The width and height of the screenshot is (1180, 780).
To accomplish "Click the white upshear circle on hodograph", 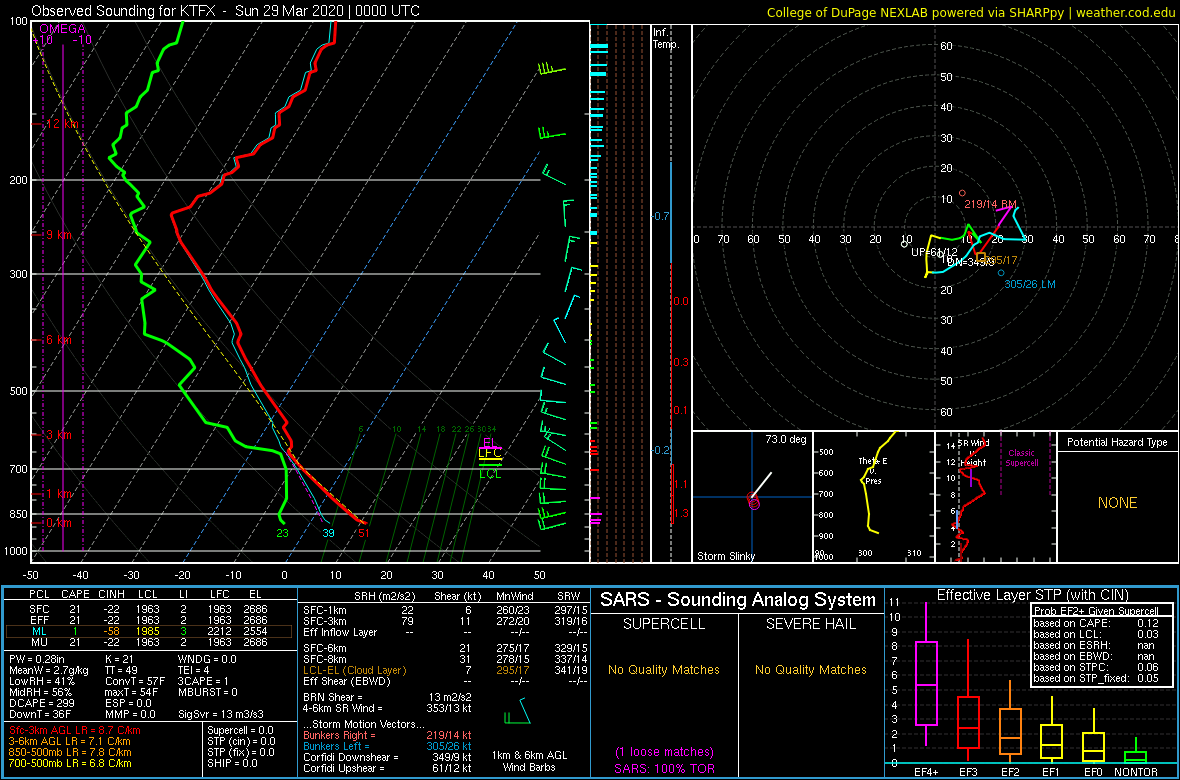I will pyautogui.click(x=904, y=244).
